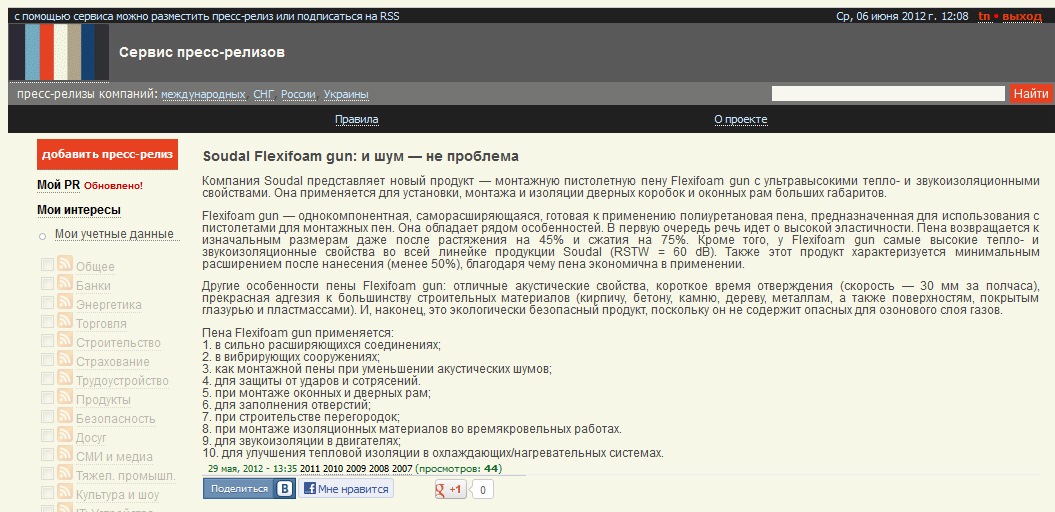The image size is (1055, 512).
Task: Click the RSS icon next to Безопасность
Action: pyautogui.click(x=65, y=416)
